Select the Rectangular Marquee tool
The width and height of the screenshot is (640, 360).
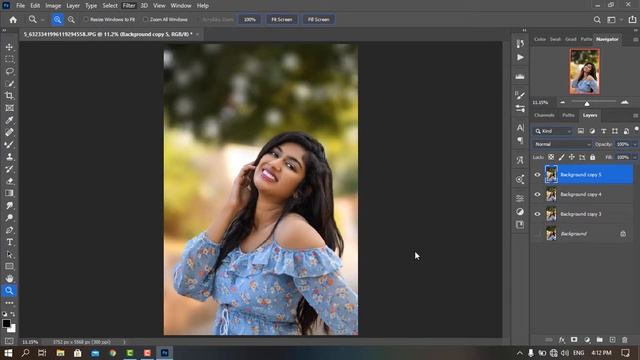coord(9,60)
